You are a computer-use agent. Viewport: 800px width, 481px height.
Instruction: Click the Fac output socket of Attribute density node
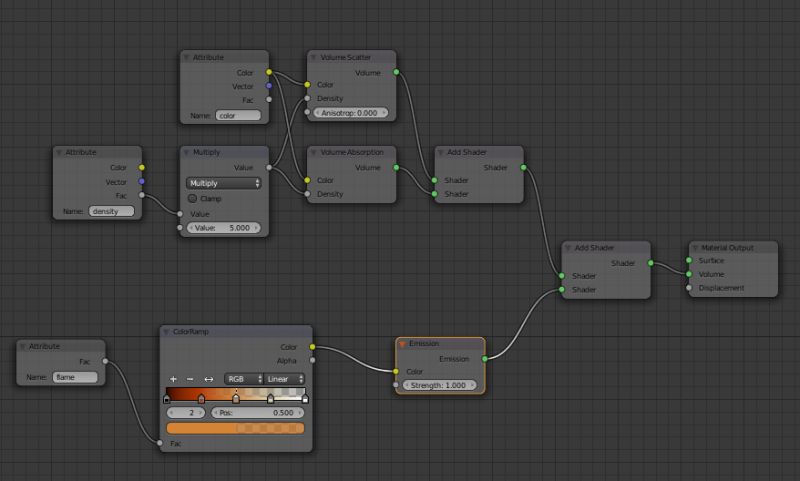[142, 195]
